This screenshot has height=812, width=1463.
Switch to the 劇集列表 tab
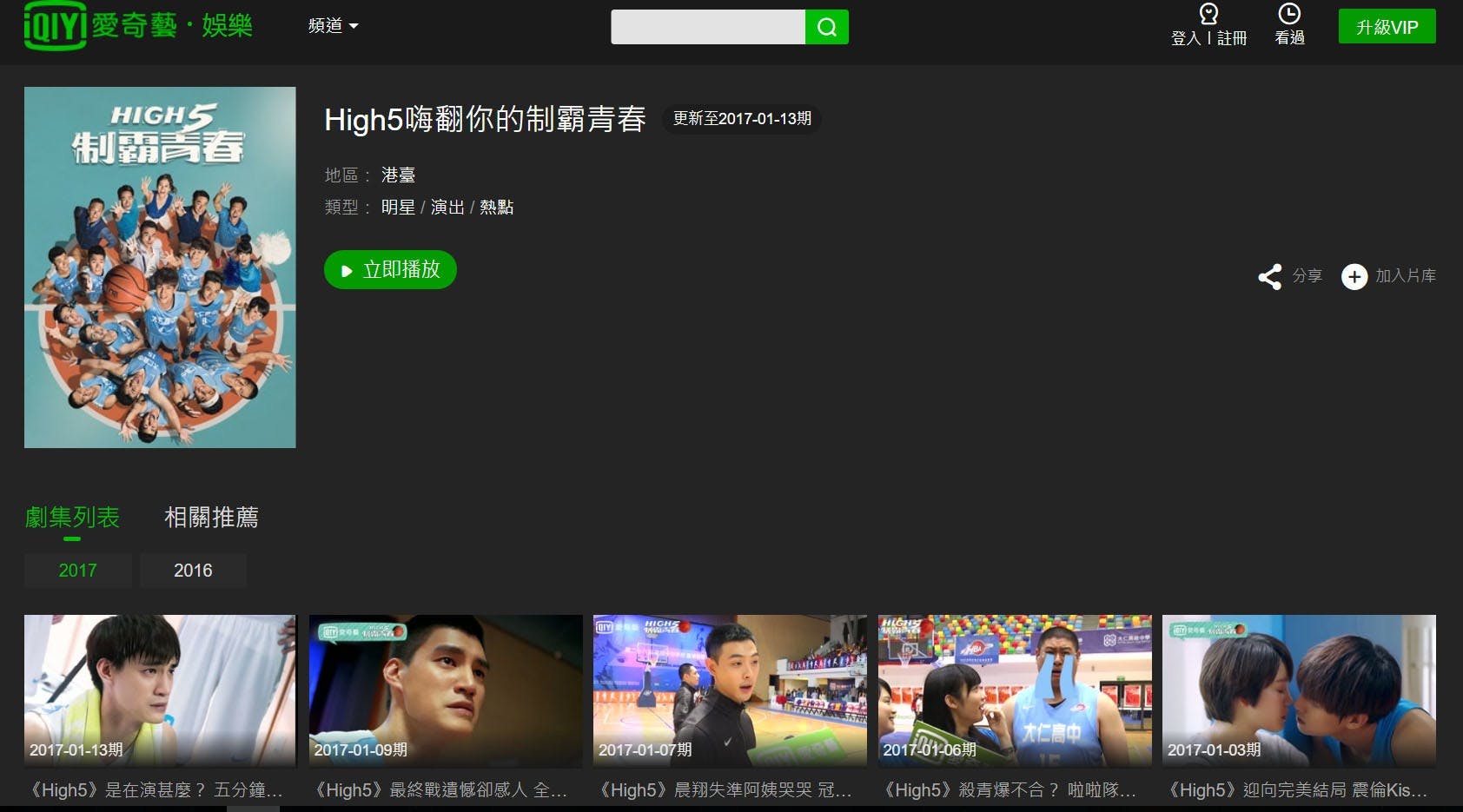point(72,518)
